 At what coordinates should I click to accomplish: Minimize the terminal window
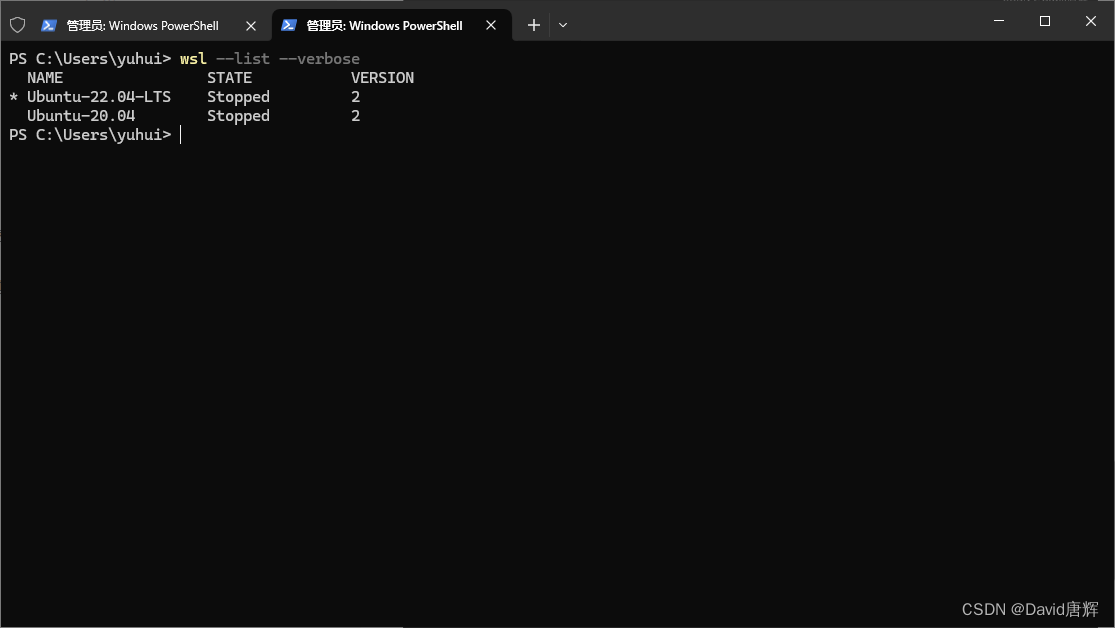999,21
